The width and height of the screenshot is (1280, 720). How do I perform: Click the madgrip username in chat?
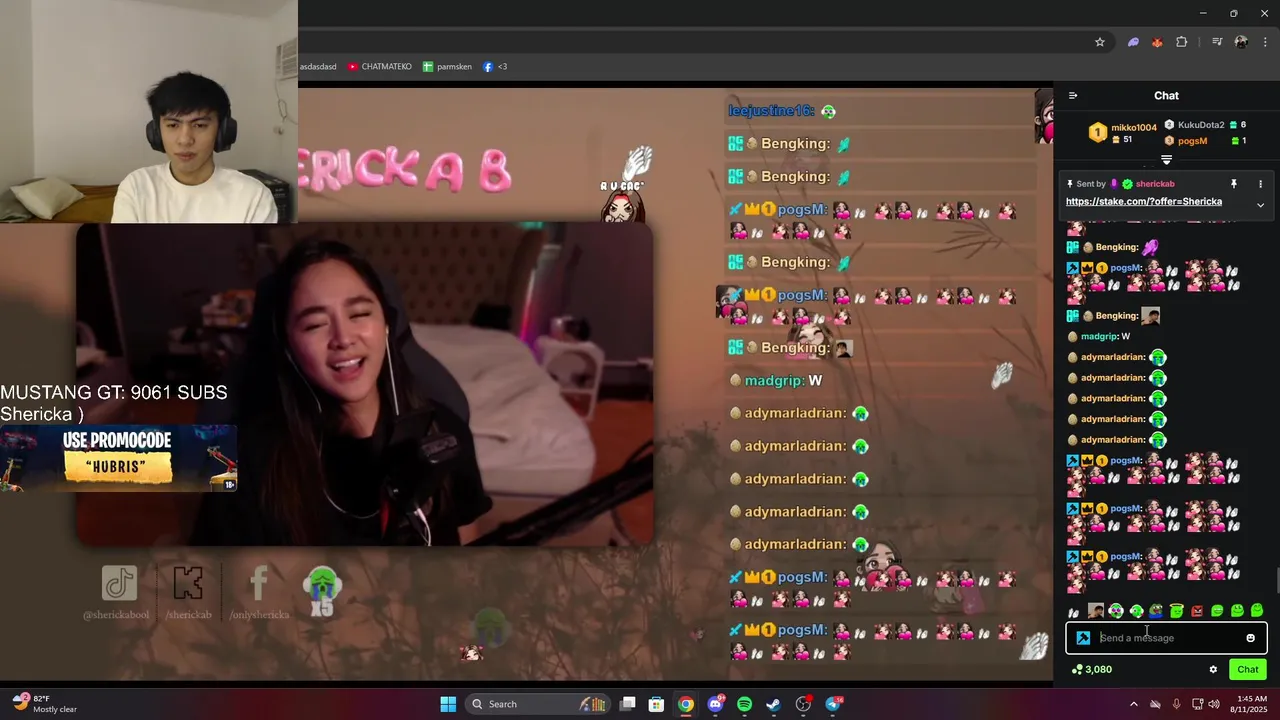coord(1099,337)
